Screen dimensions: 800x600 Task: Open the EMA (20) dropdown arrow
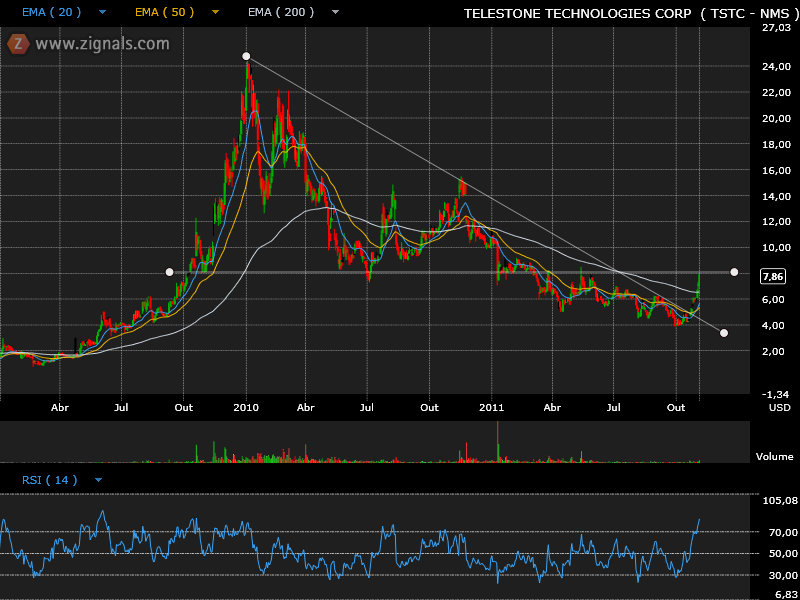103,12
